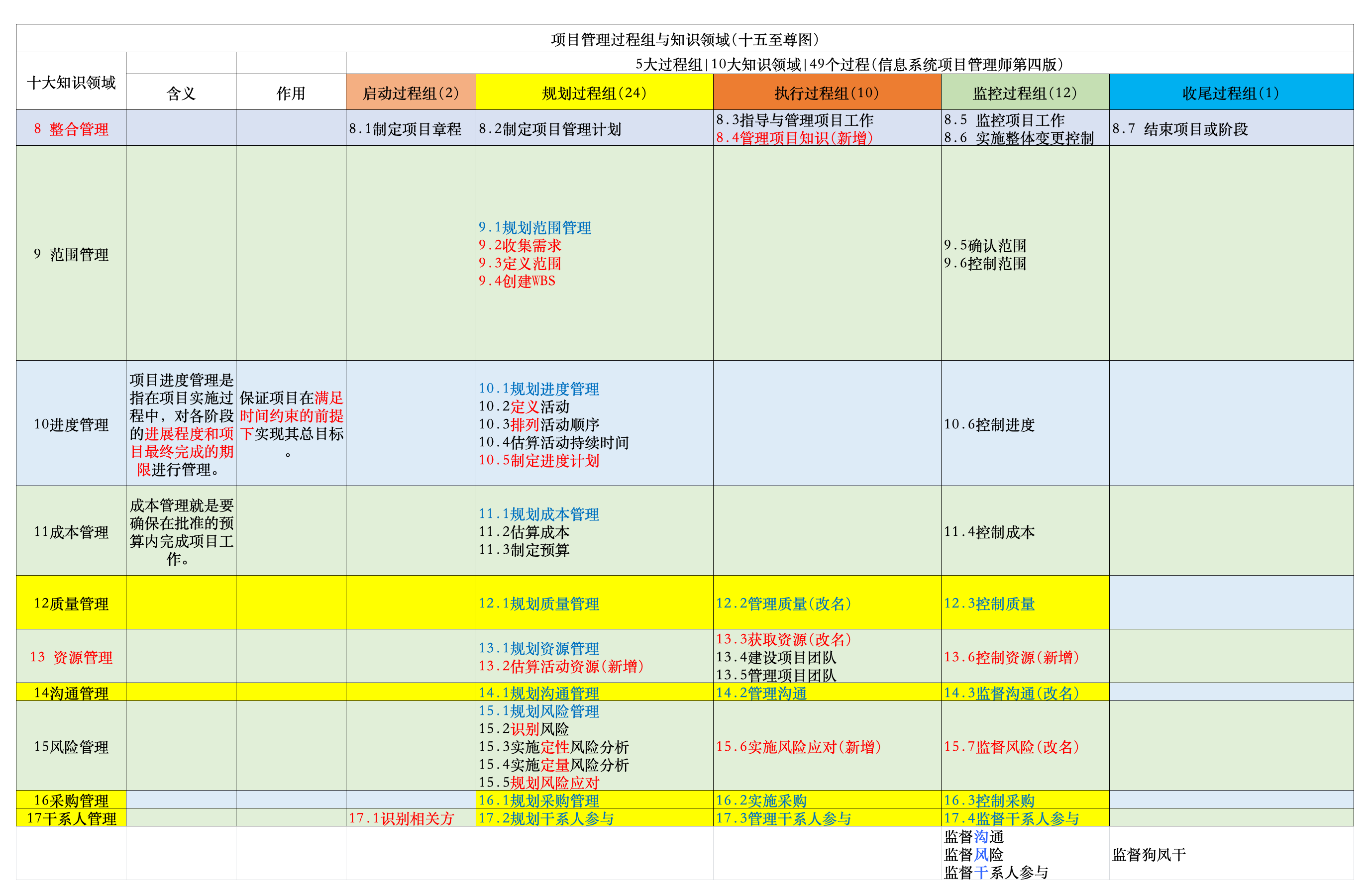The width and height of the screenshot is (1370, 896).
Task: Click the 执行过程组(10) header cell
Action: click(x=827, y=92)
